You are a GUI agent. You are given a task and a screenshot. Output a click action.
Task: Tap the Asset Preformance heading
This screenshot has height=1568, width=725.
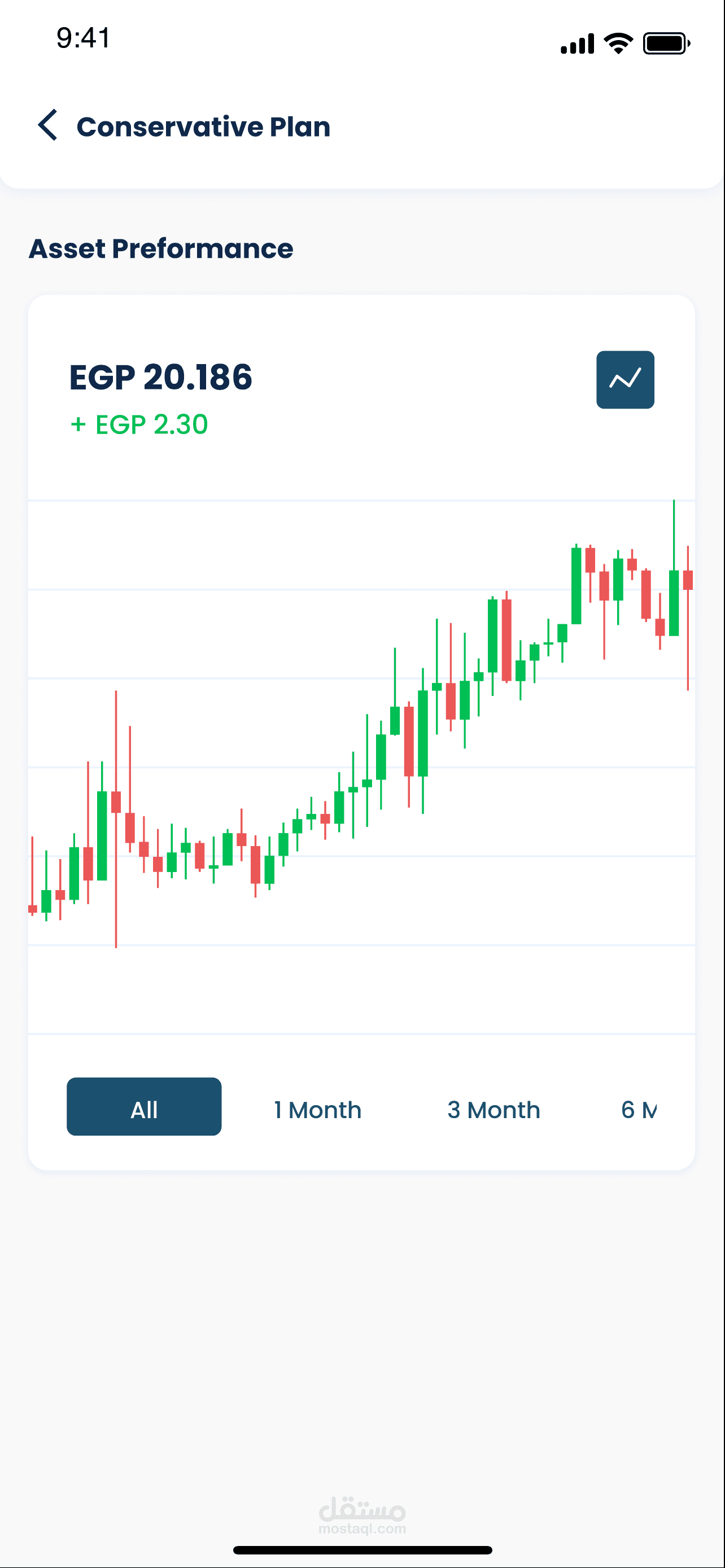pyautogui.click(x=161, y=248)
